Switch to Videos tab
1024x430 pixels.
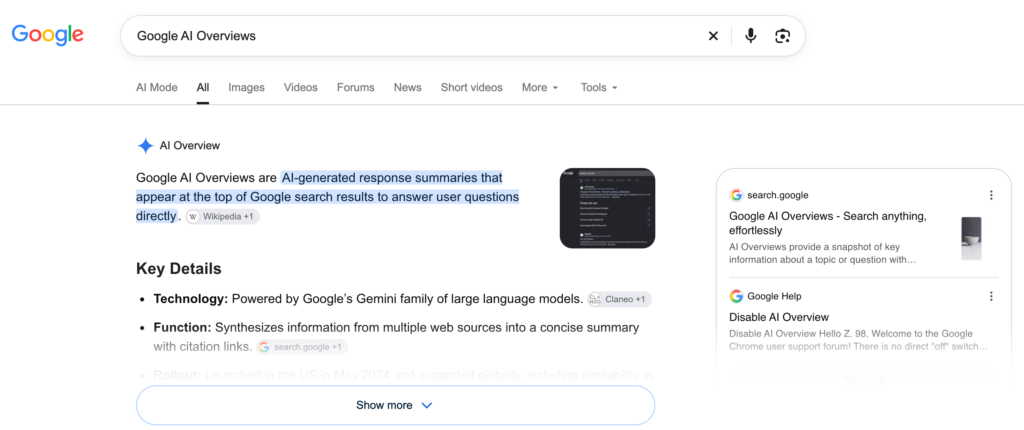click(300, 87)
